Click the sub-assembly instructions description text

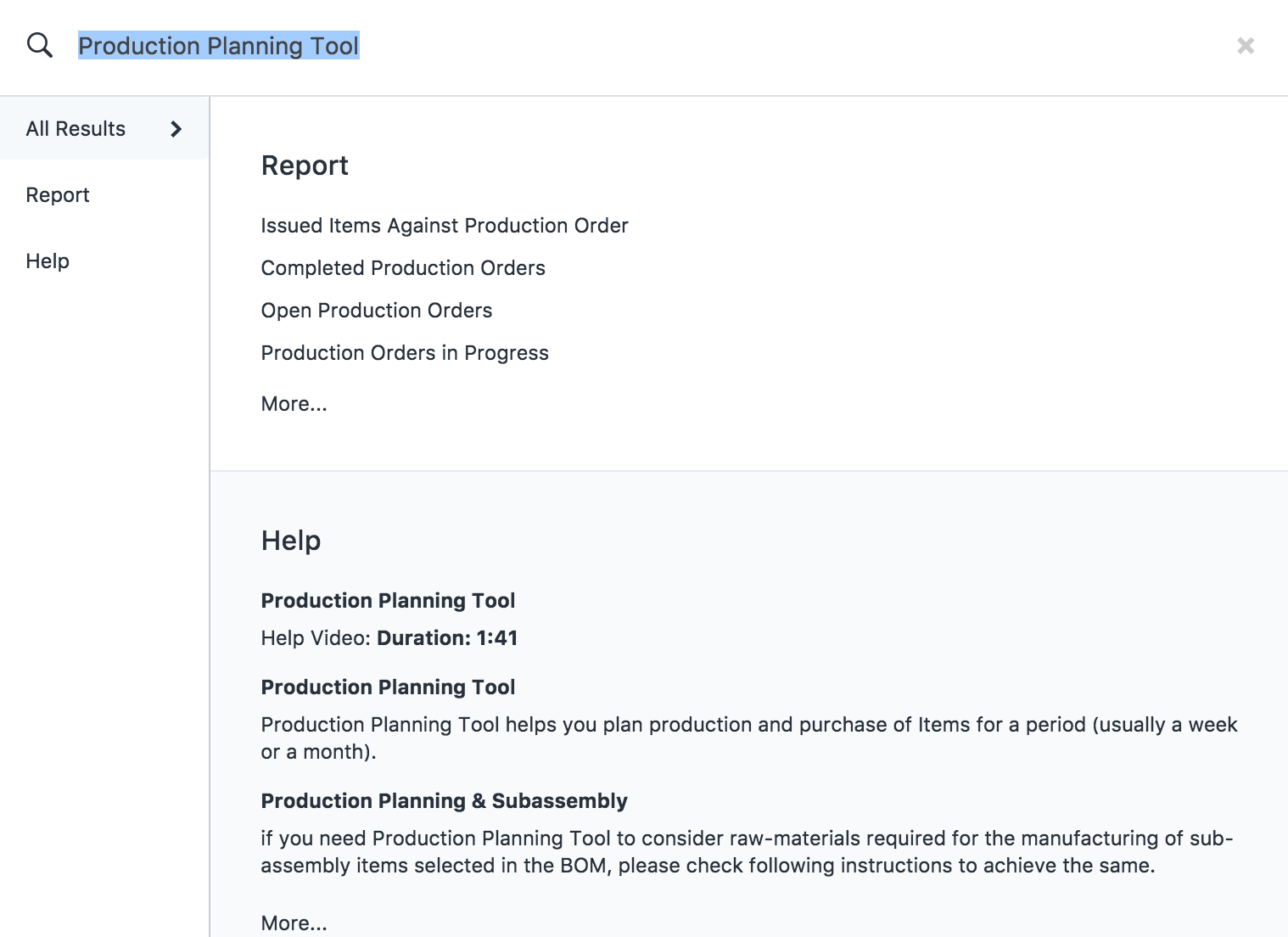tap(747, 852)
